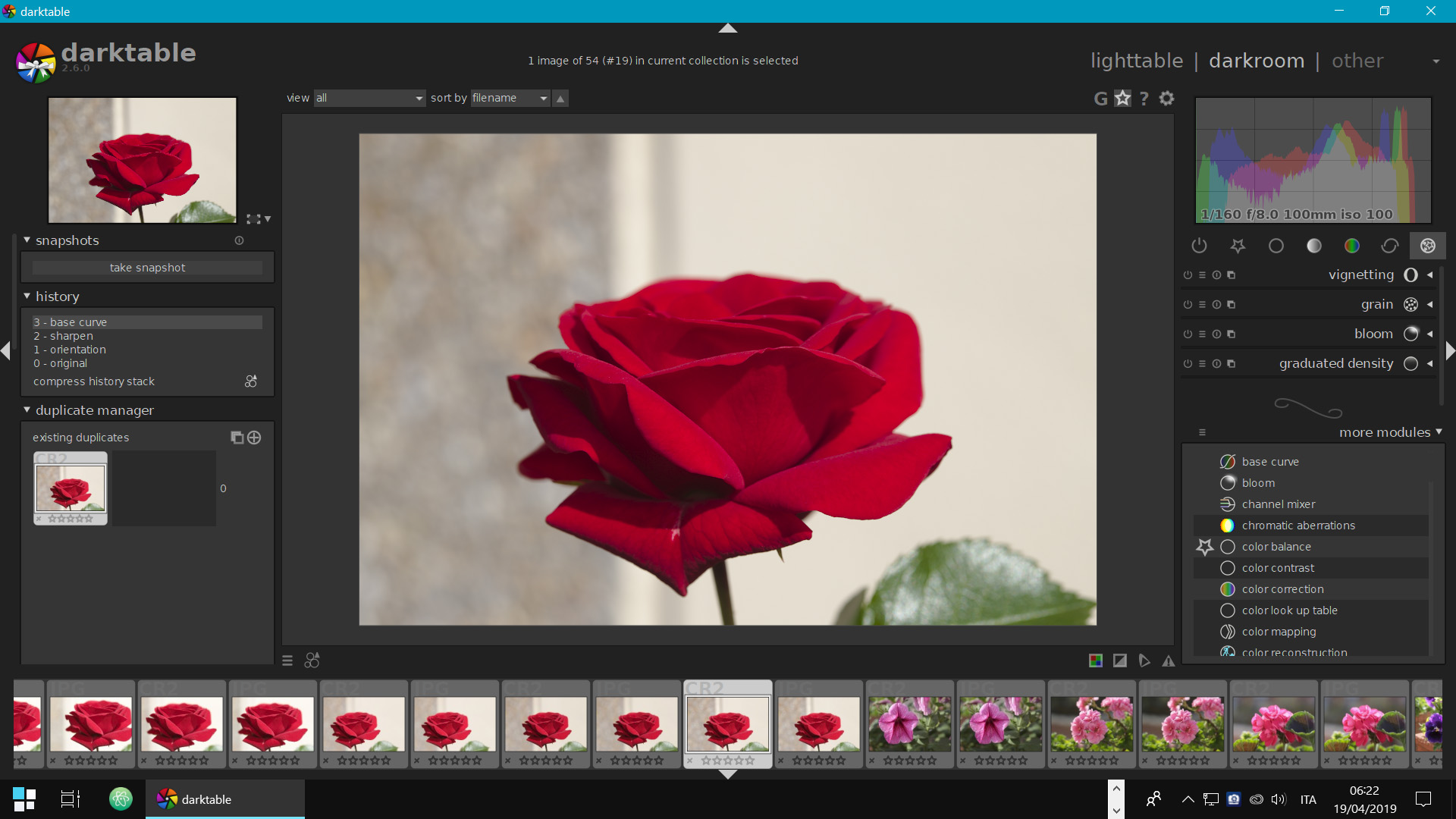Viewport: 1456px width, 819px height.
Task: Show active modules group
Action: pos(1199,246)
